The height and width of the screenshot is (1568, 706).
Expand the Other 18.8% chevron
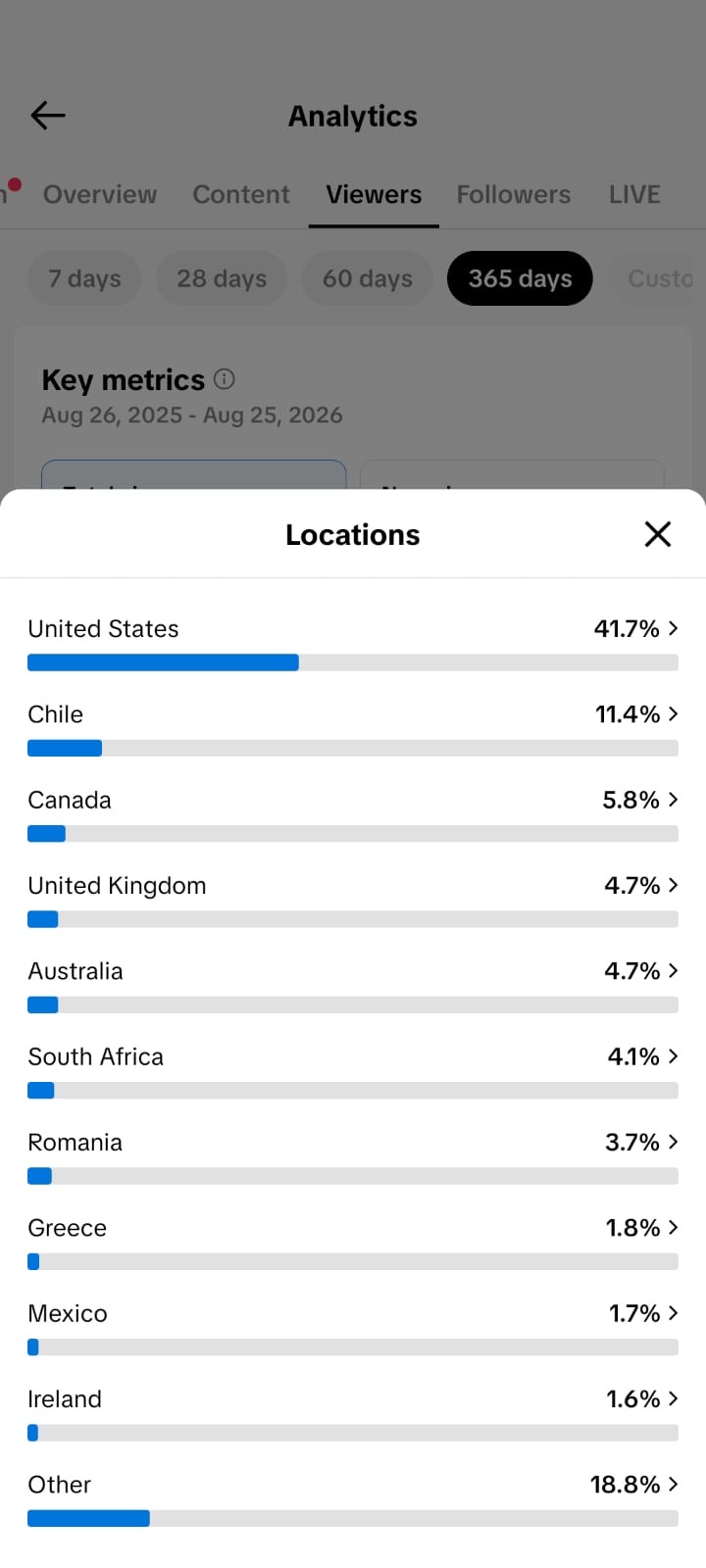674,1484
